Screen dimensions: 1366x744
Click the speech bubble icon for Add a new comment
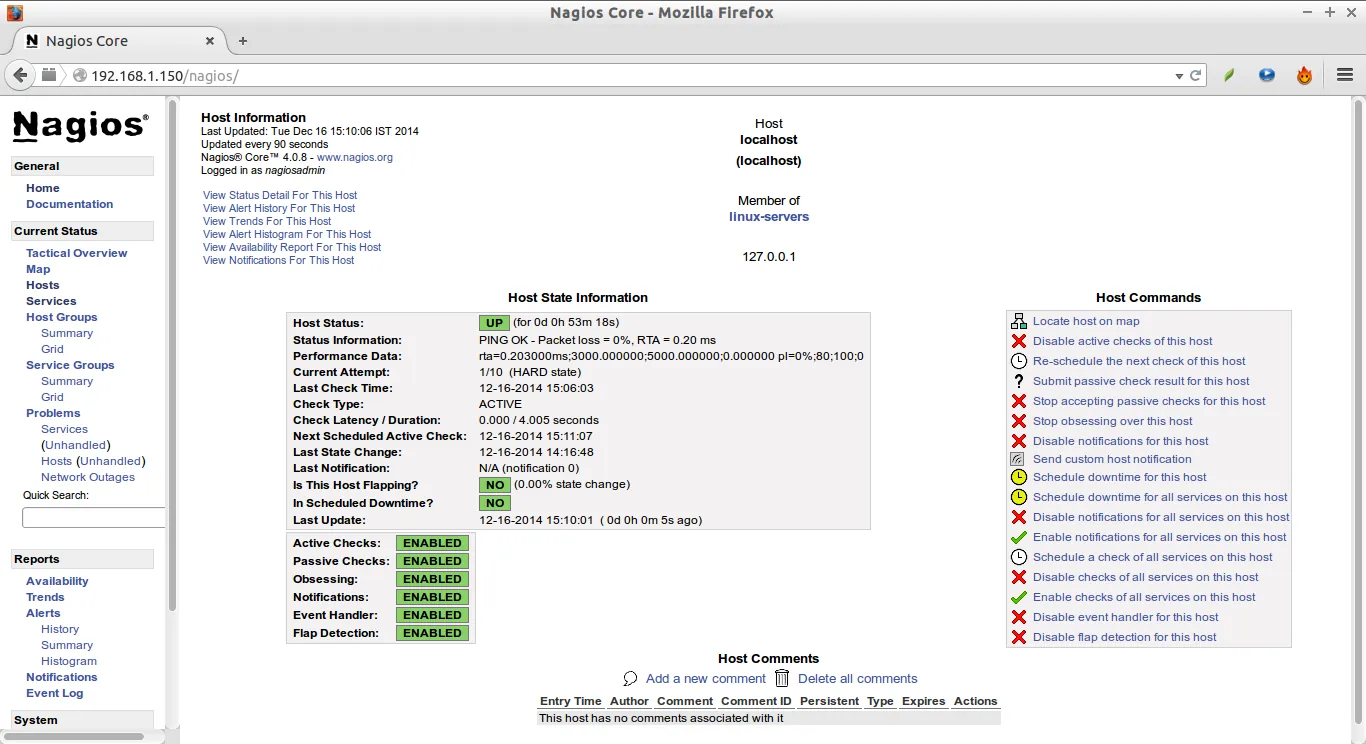(630, 678)
